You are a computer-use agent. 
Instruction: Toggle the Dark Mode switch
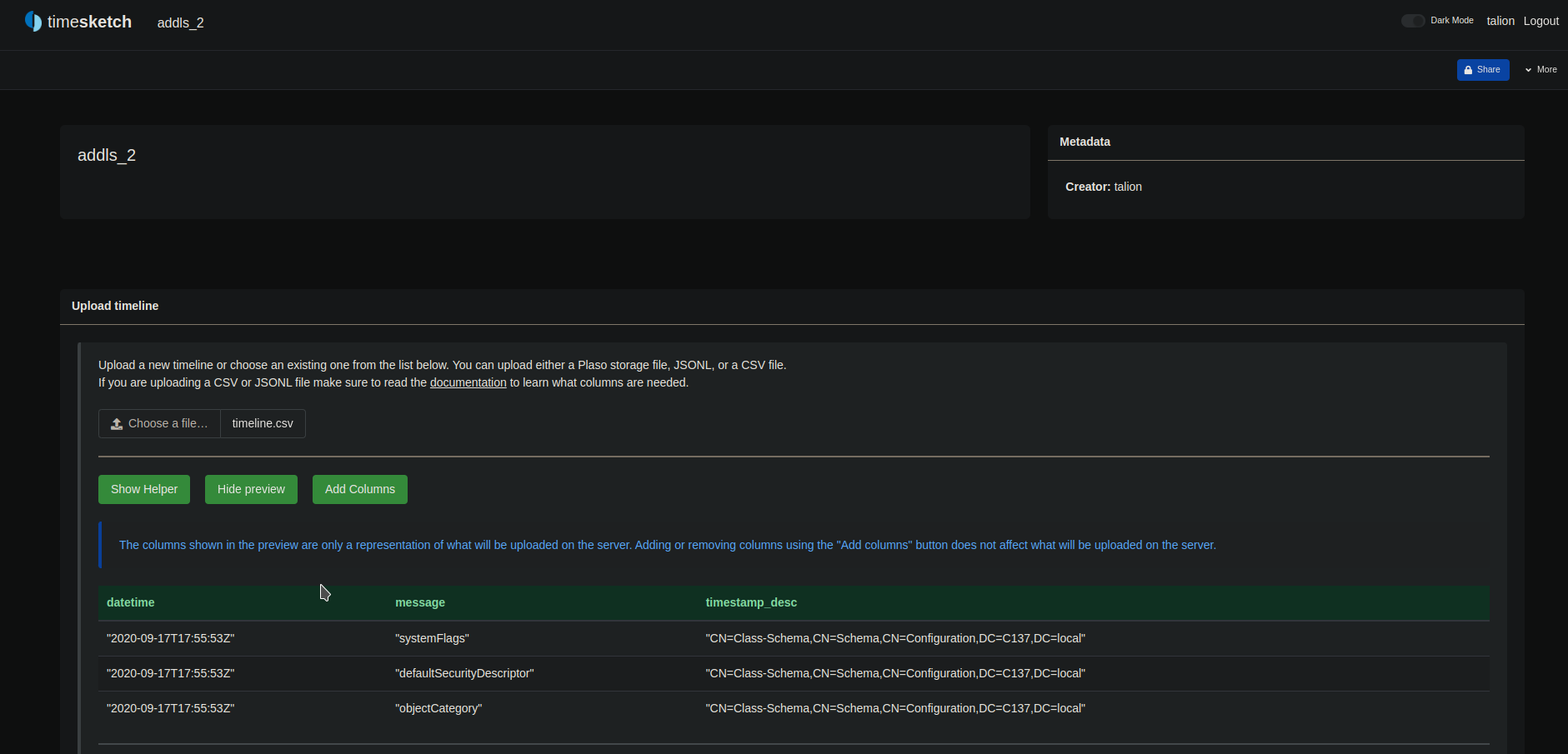[x=1412, y=21]
